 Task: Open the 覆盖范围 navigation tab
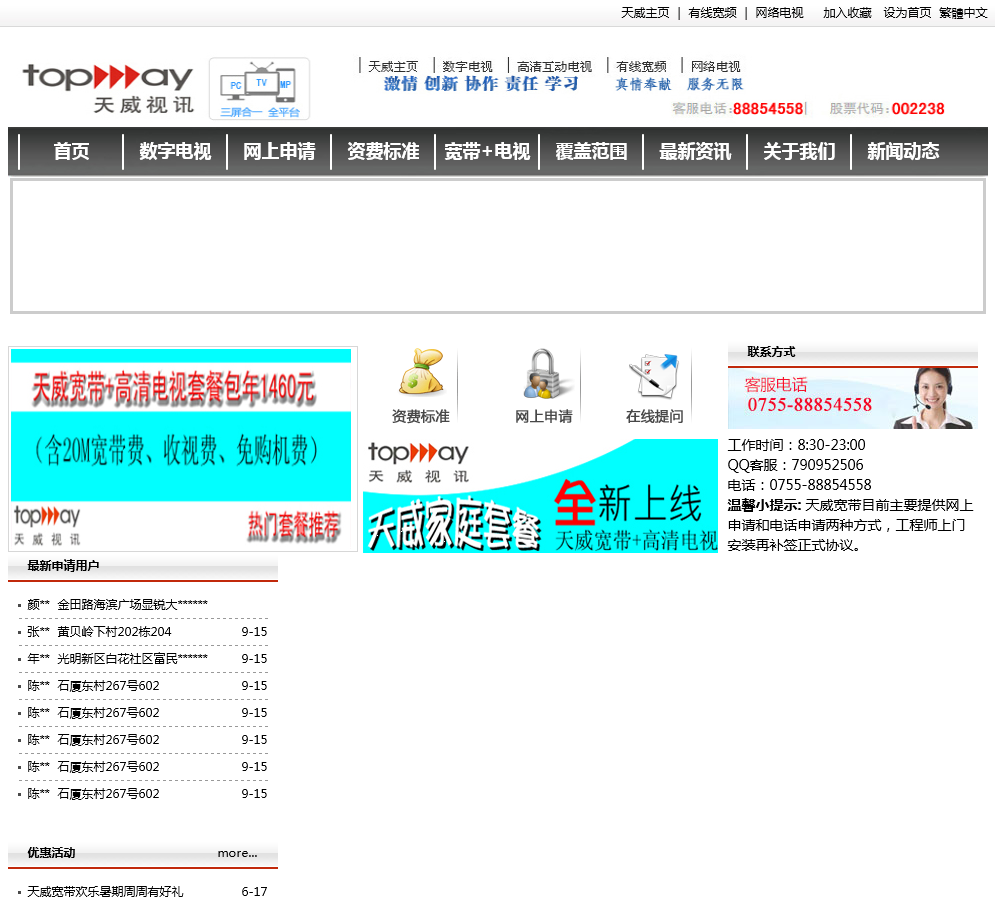click(591, 152)
